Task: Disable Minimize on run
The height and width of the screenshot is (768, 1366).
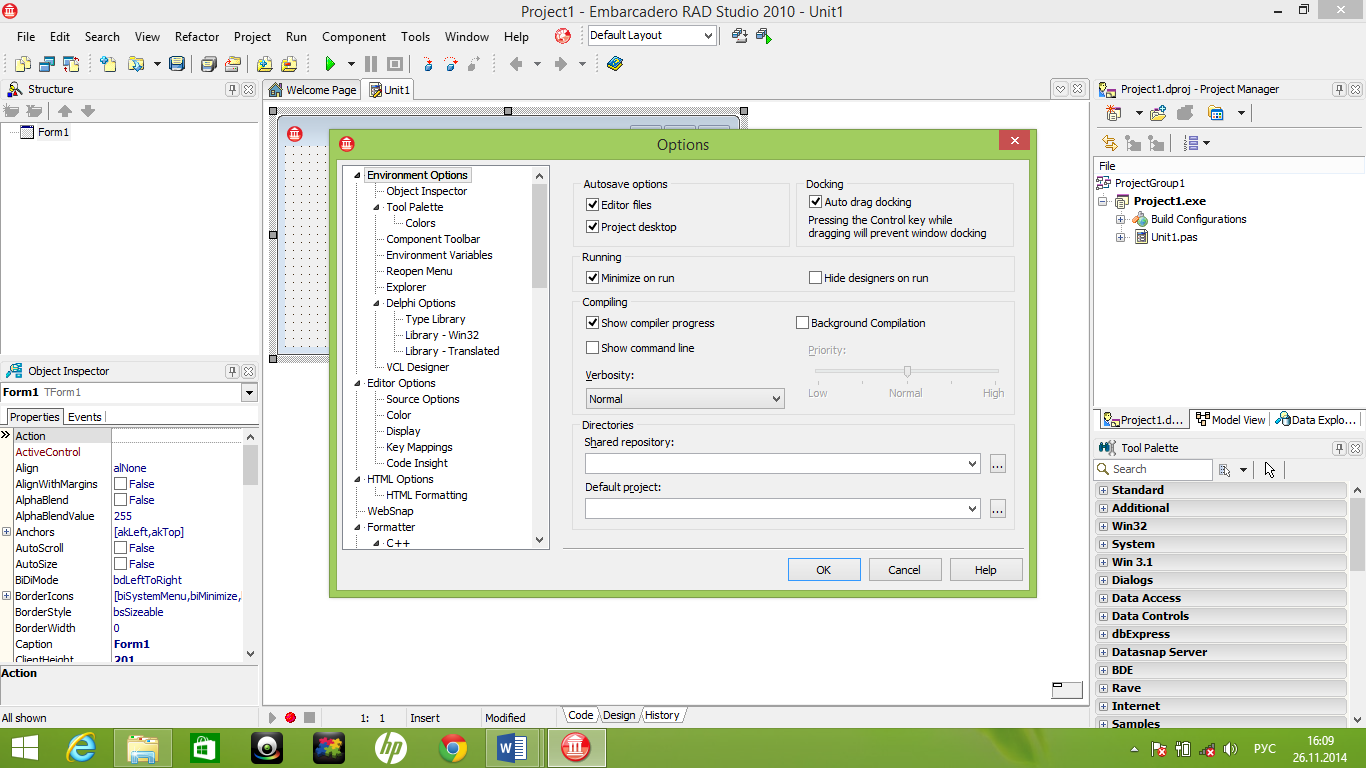Action: (593, 278)
